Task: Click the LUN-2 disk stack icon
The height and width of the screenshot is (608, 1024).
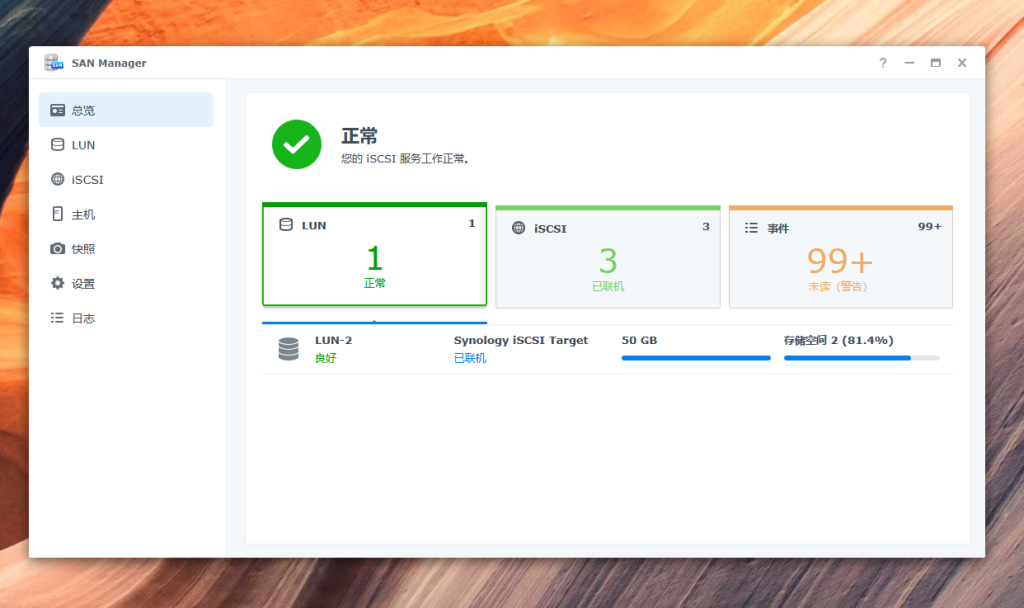Action: [x=288, y=349]
